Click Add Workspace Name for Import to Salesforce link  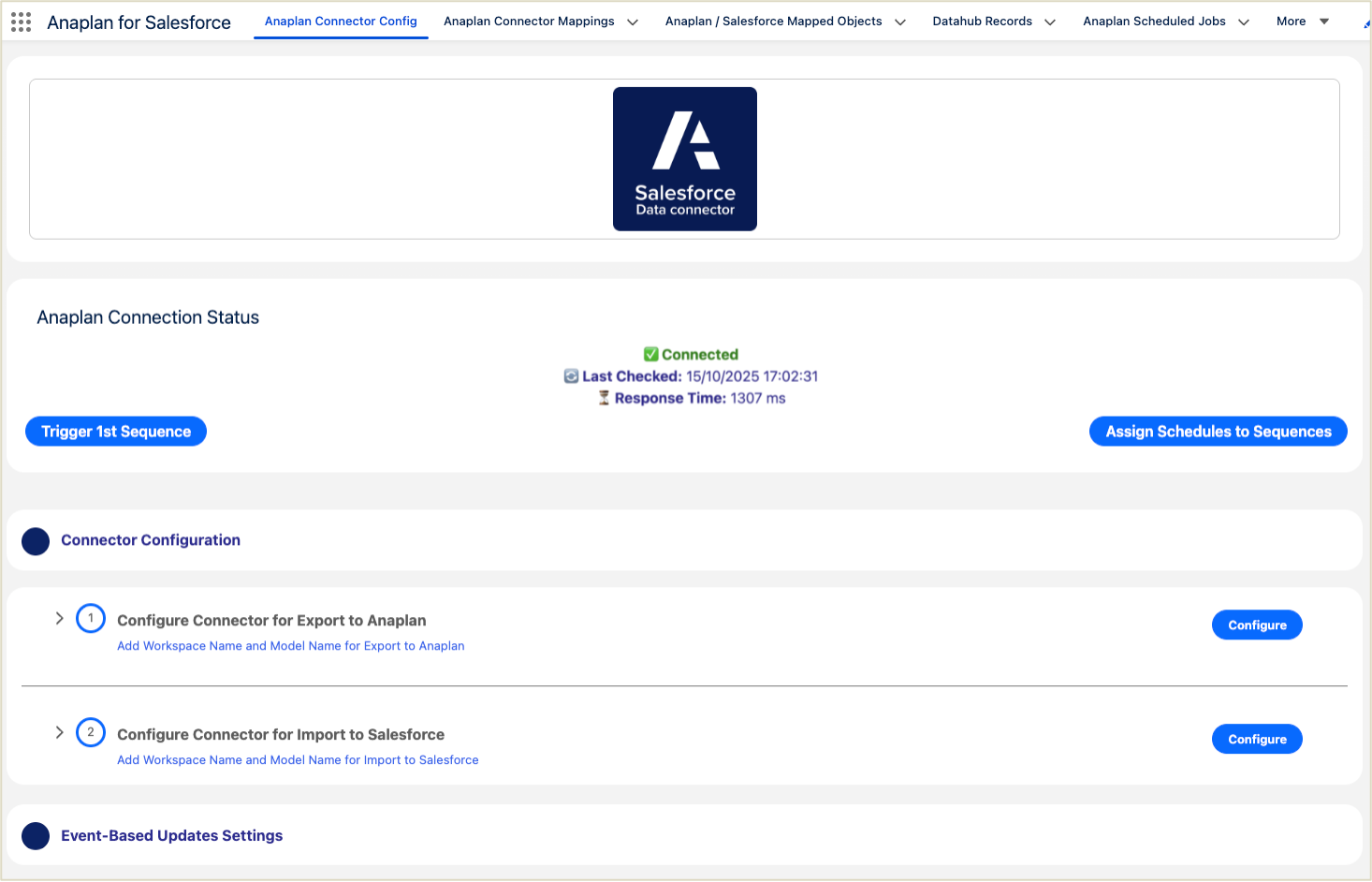pyautogui.click(x=298, y=760)
